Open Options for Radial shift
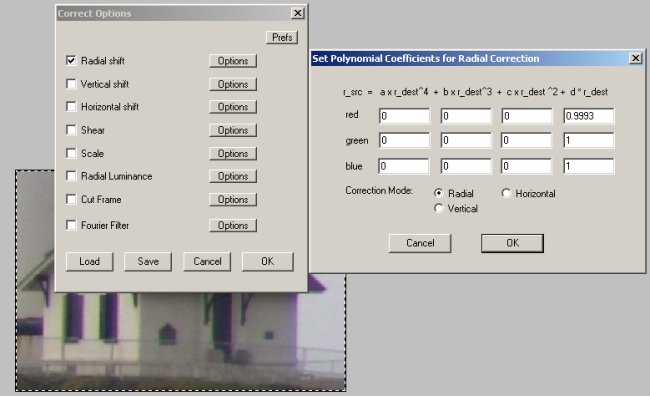This screenshot has height=396, width=650. 233,61
